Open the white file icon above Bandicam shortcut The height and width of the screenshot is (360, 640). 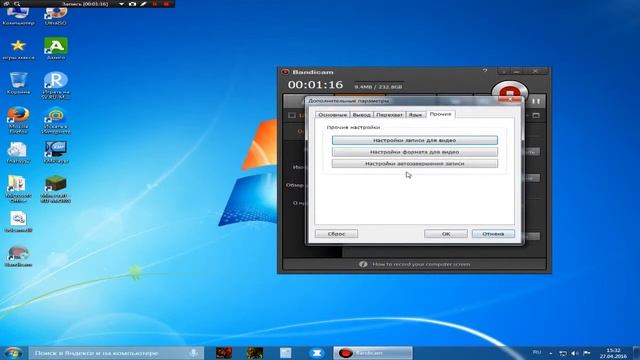pyautogui.click(x=18, y=222)
